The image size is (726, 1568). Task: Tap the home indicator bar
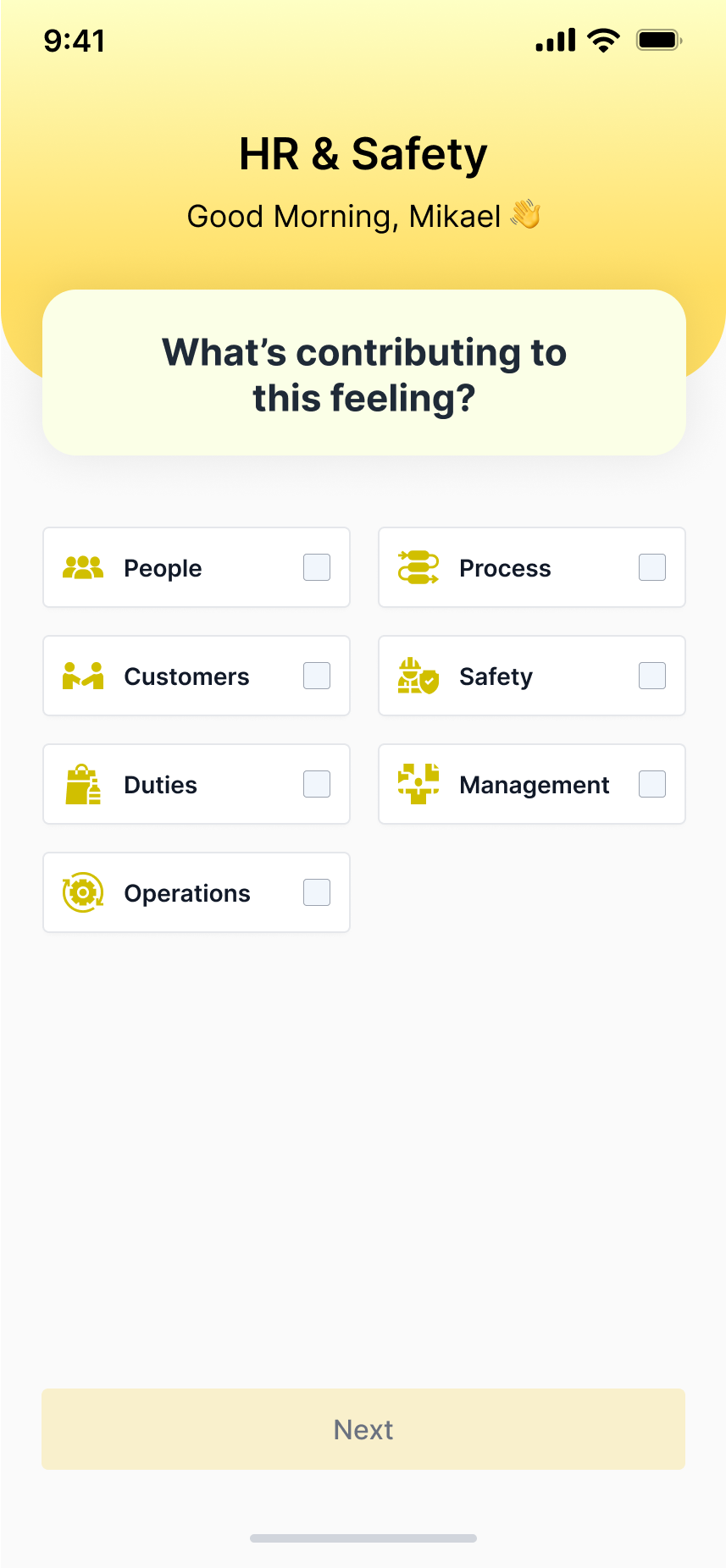click(x=363, y=1538)
